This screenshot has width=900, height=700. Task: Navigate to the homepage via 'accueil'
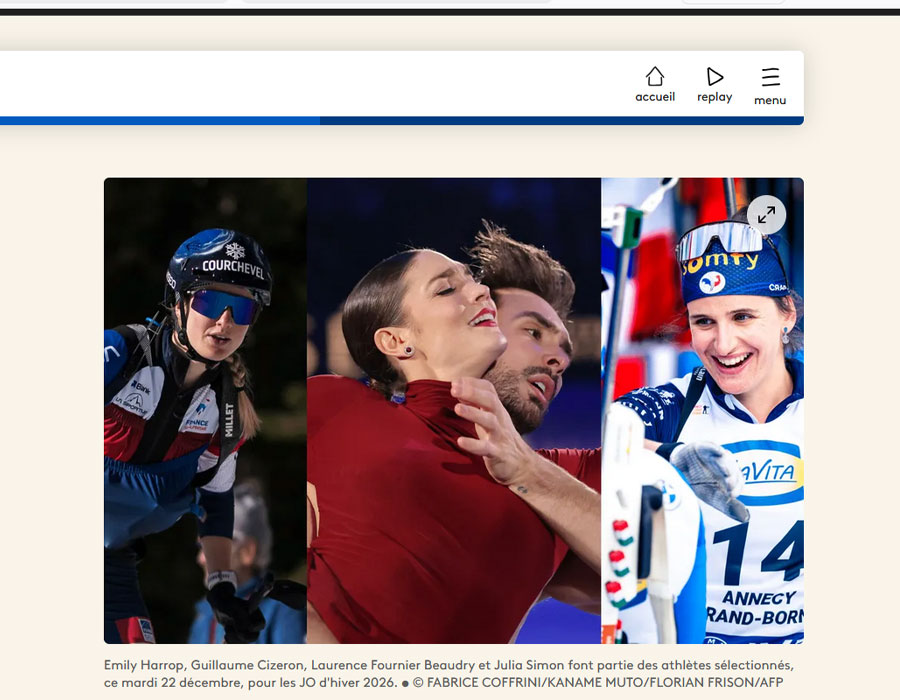[x=654, y=96]
